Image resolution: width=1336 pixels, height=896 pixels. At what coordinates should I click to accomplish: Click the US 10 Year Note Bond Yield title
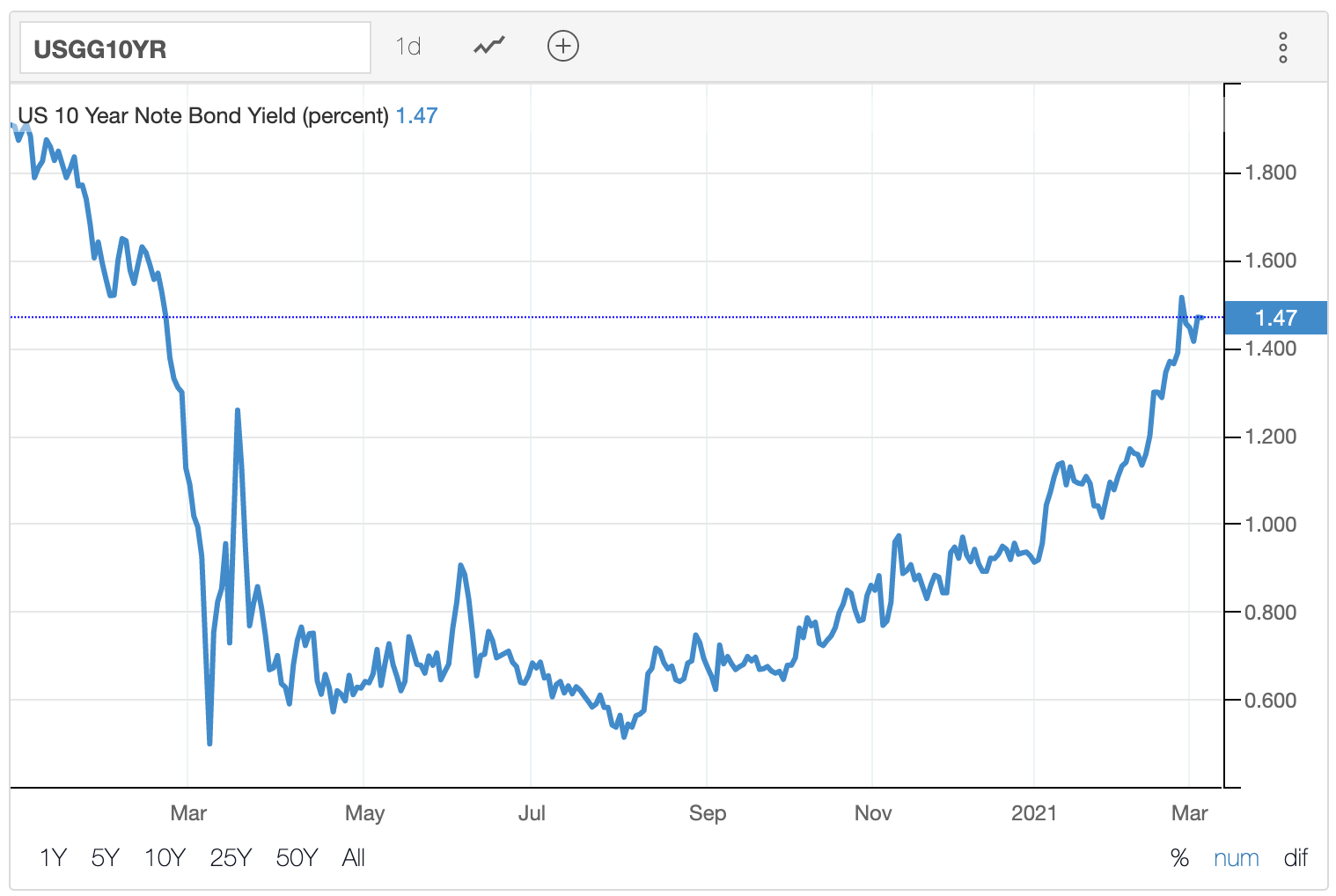click(202, 115)
